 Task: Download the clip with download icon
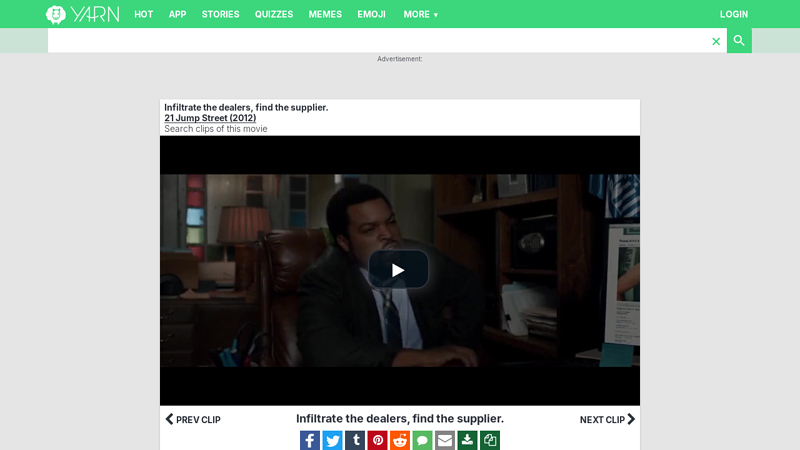[467, 440]
